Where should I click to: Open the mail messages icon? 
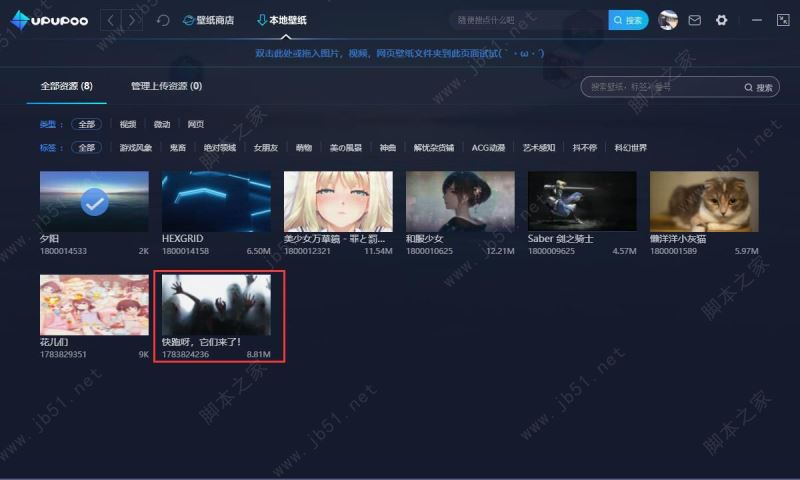[694, 20]
